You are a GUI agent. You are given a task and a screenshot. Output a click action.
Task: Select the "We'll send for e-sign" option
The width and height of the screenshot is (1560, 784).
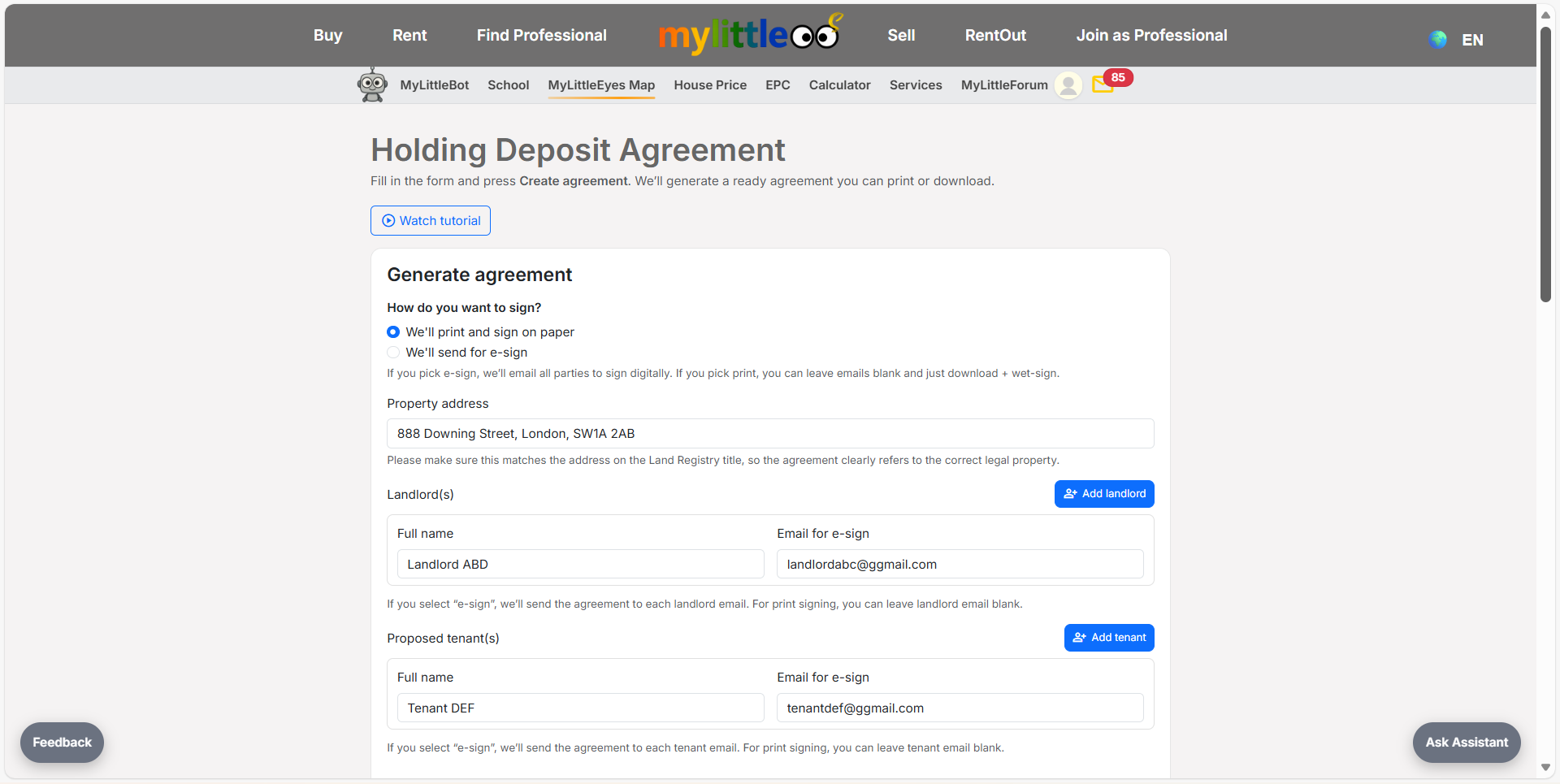(x=393, y=352)
